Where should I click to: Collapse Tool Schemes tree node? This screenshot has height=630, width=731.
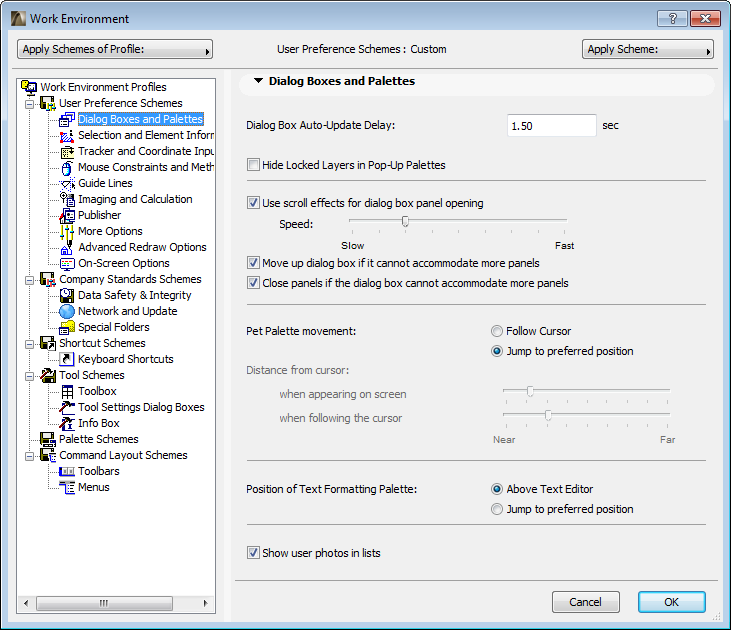(x=29, y=376)
